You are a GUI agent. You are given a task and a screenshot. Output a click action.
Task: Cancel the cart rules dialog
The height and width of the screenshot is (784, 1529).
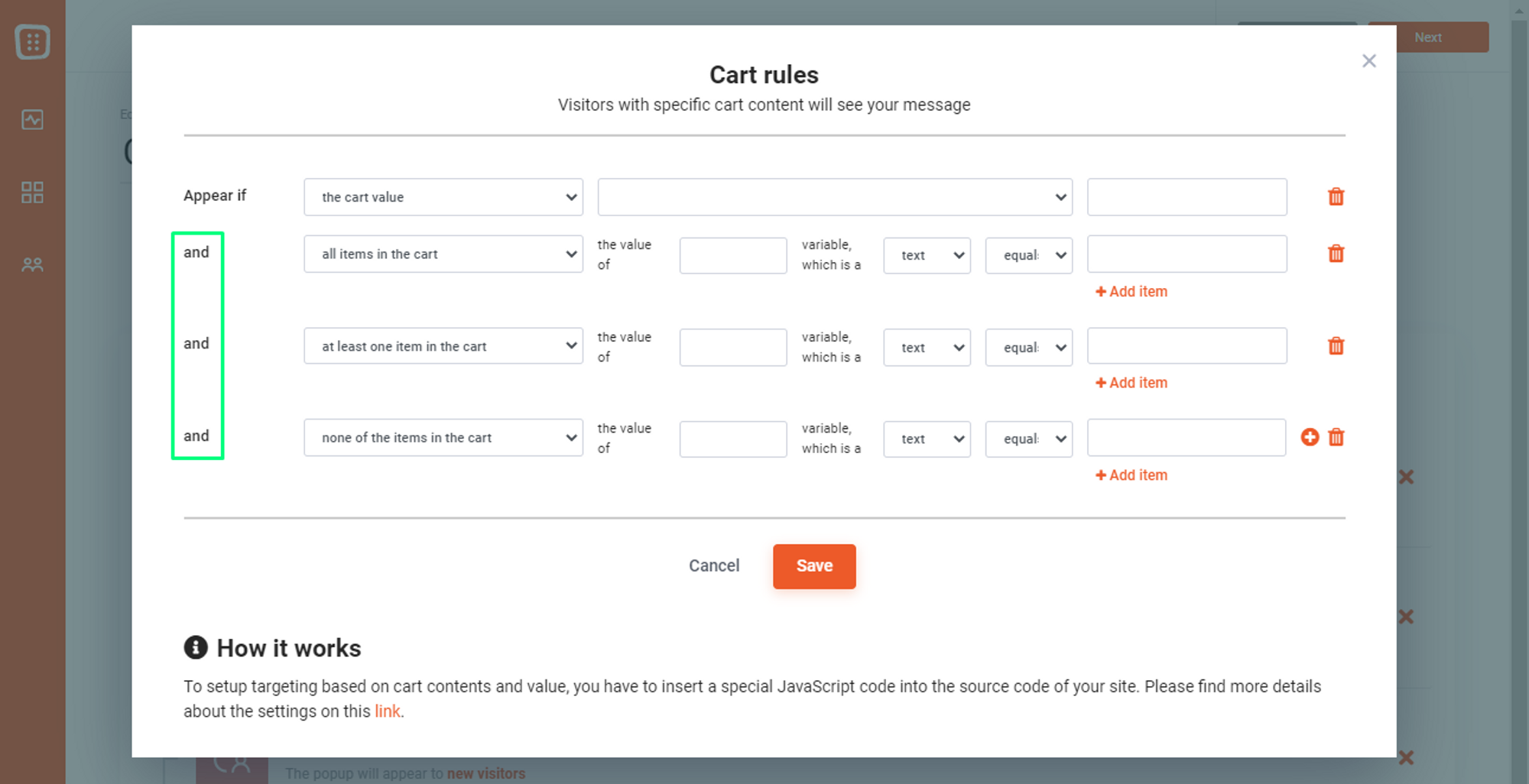pos(713,565)
